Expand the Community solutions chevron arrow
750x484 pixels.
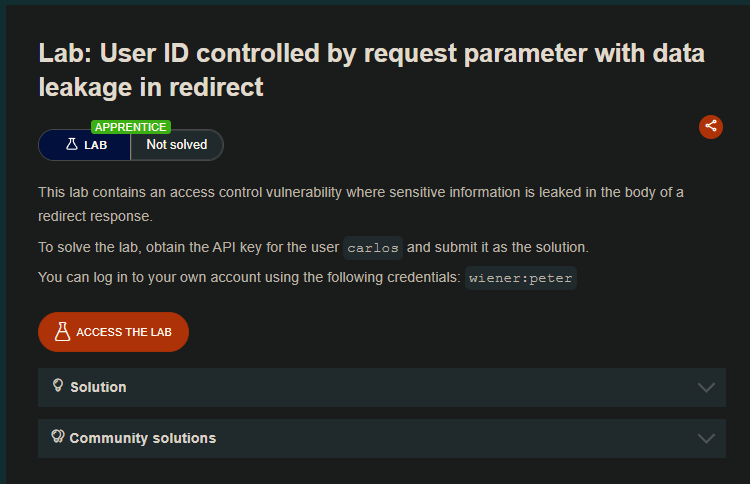pyautogui.click(x=706, y=438)
